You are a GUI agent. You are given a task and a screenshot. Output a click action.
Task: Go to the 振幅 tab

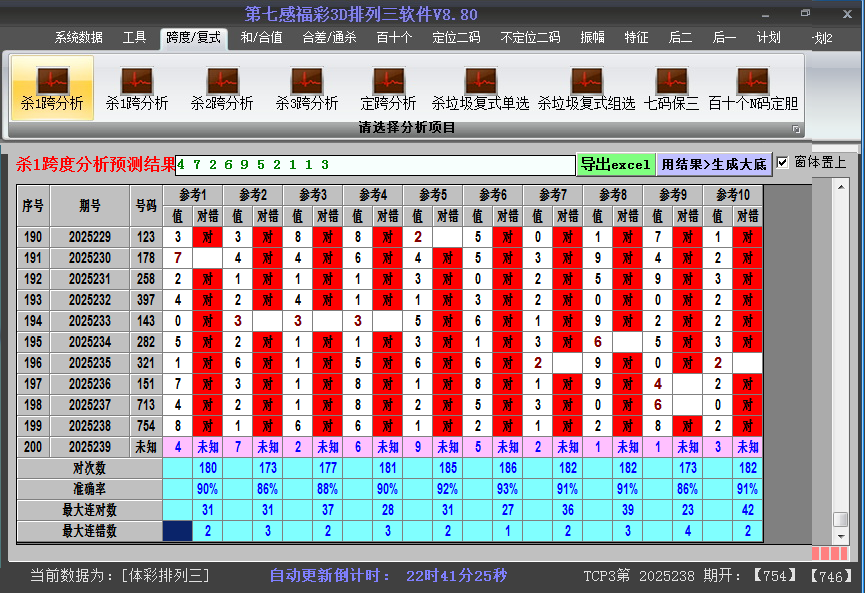(593, 38)
